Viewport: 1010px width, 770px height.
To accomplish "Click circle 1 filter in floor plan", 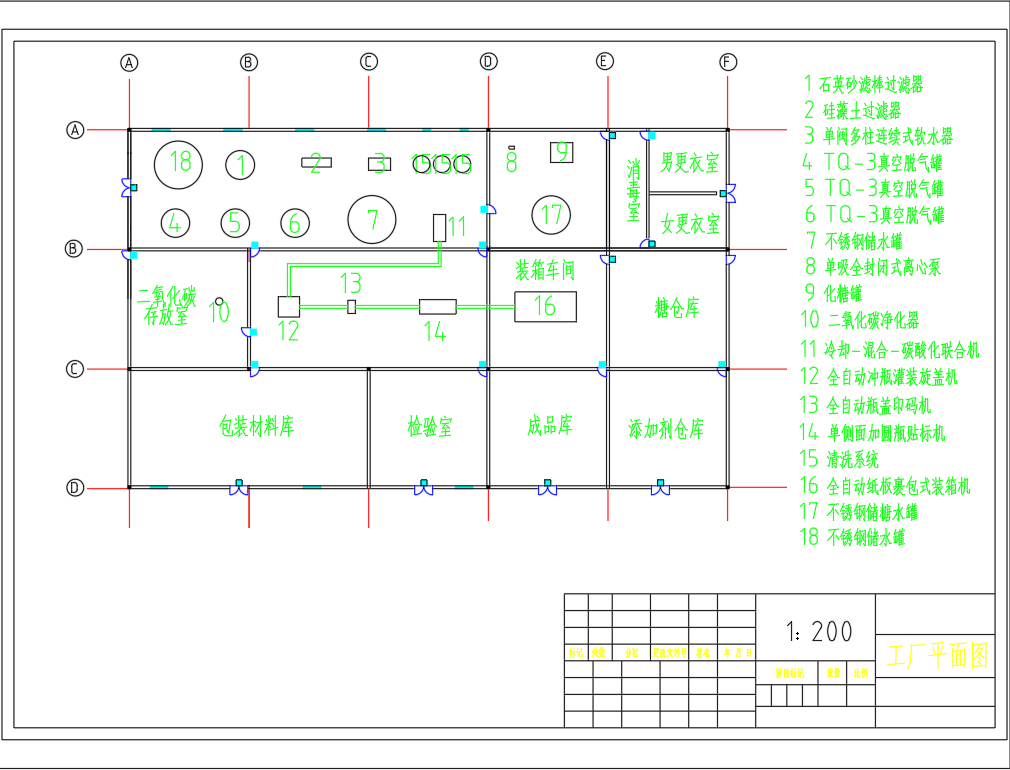I will coord(240,165).
